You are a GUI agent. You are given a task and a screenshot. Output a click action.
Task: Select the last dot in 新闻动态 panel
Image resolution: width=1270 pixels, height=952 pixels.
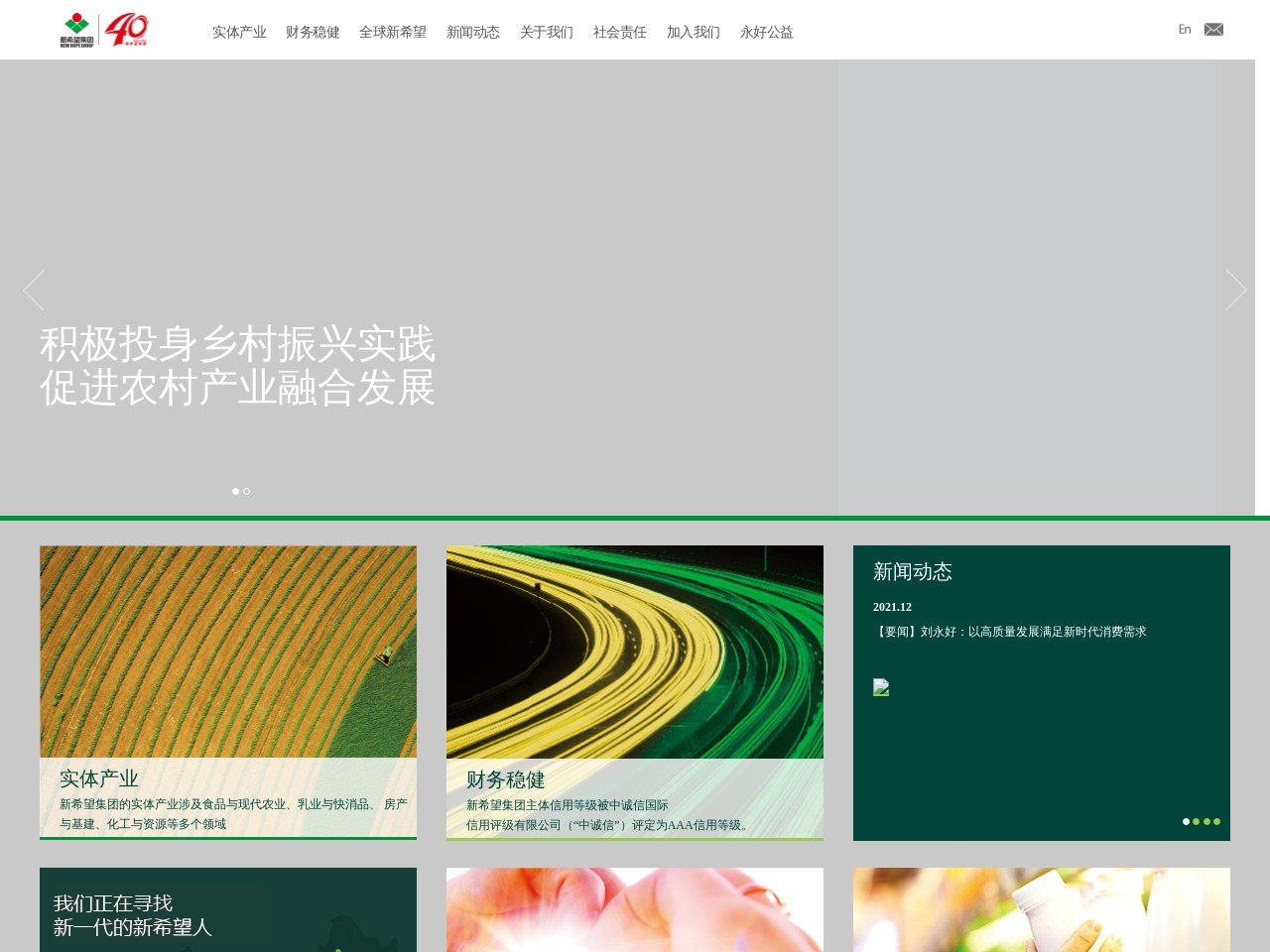[1216, 821]
